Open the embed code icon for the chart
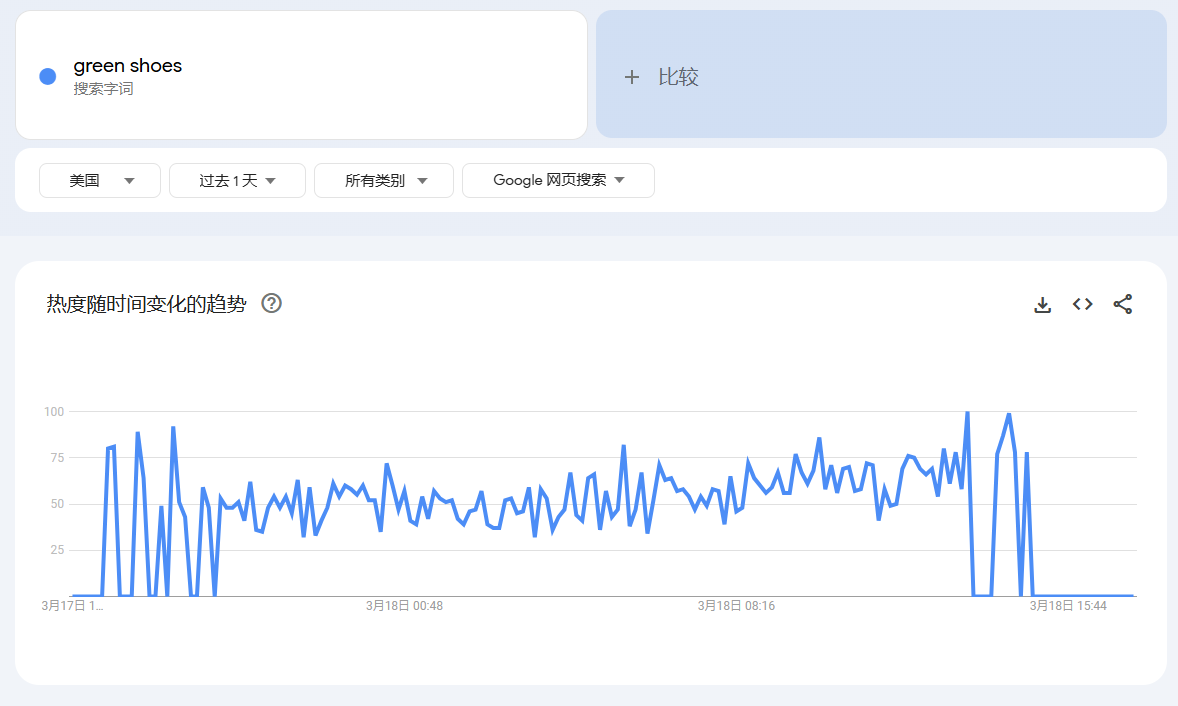The image size is (1178, 706). (x=1083, y=304)
